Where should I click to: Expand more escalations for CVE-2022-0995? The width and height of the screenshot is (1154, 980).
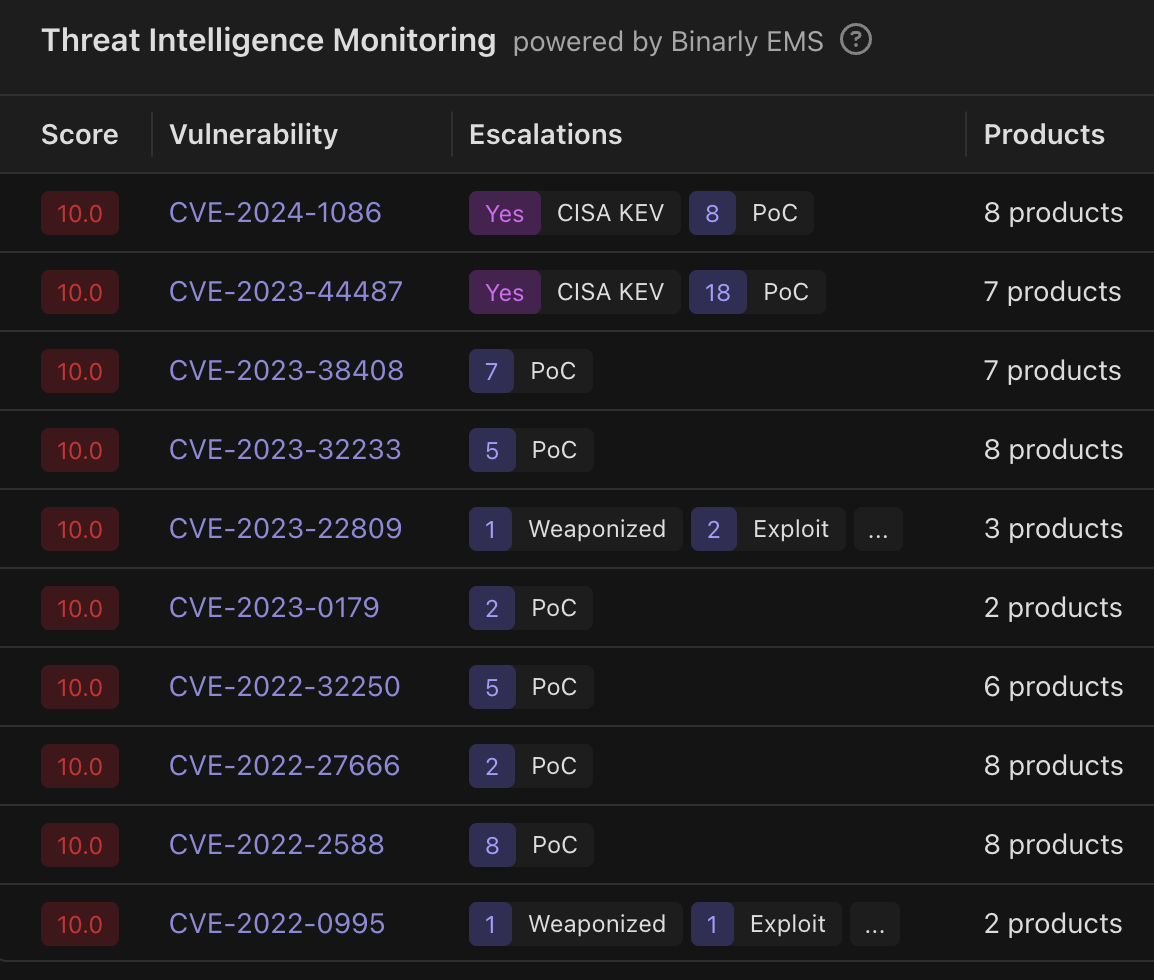874,924
